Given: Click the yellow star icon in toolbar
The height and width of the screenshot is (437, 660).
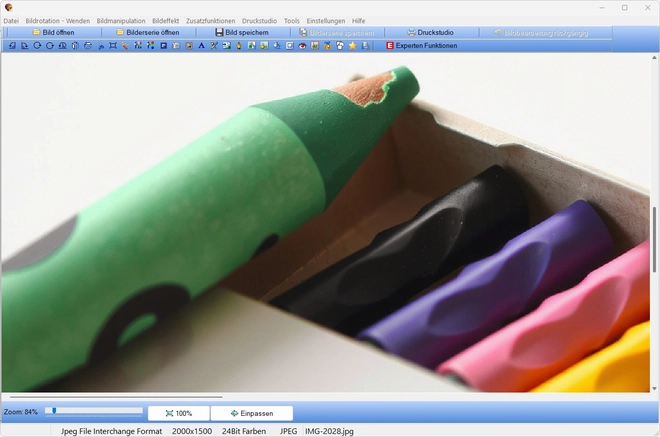Looking at the screenshot, I should (352, 46).
